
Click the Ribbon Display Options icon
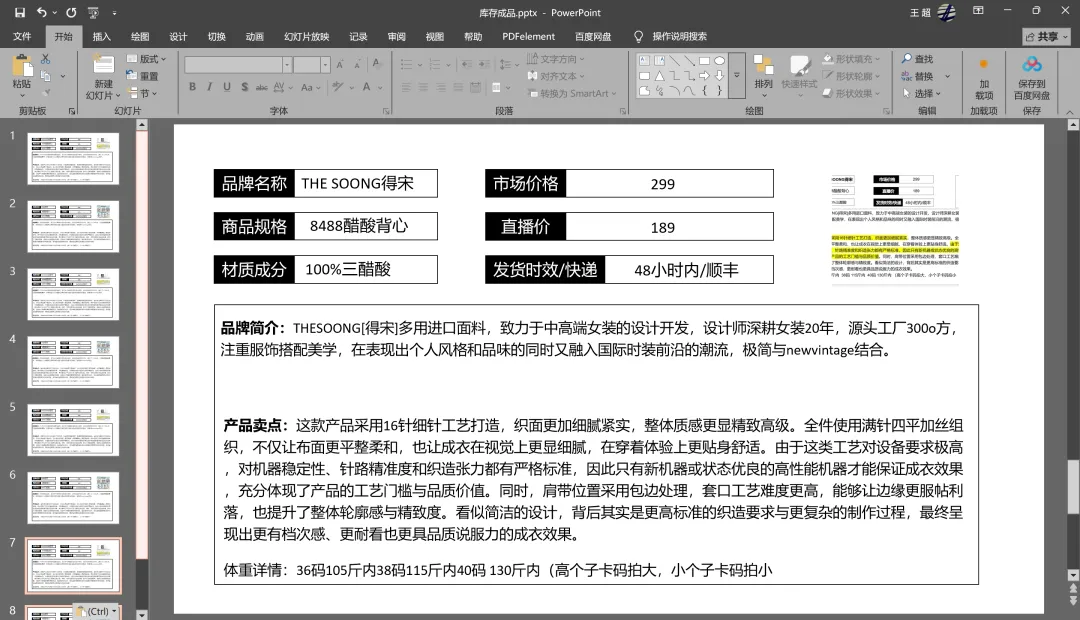tap(978, 12)
